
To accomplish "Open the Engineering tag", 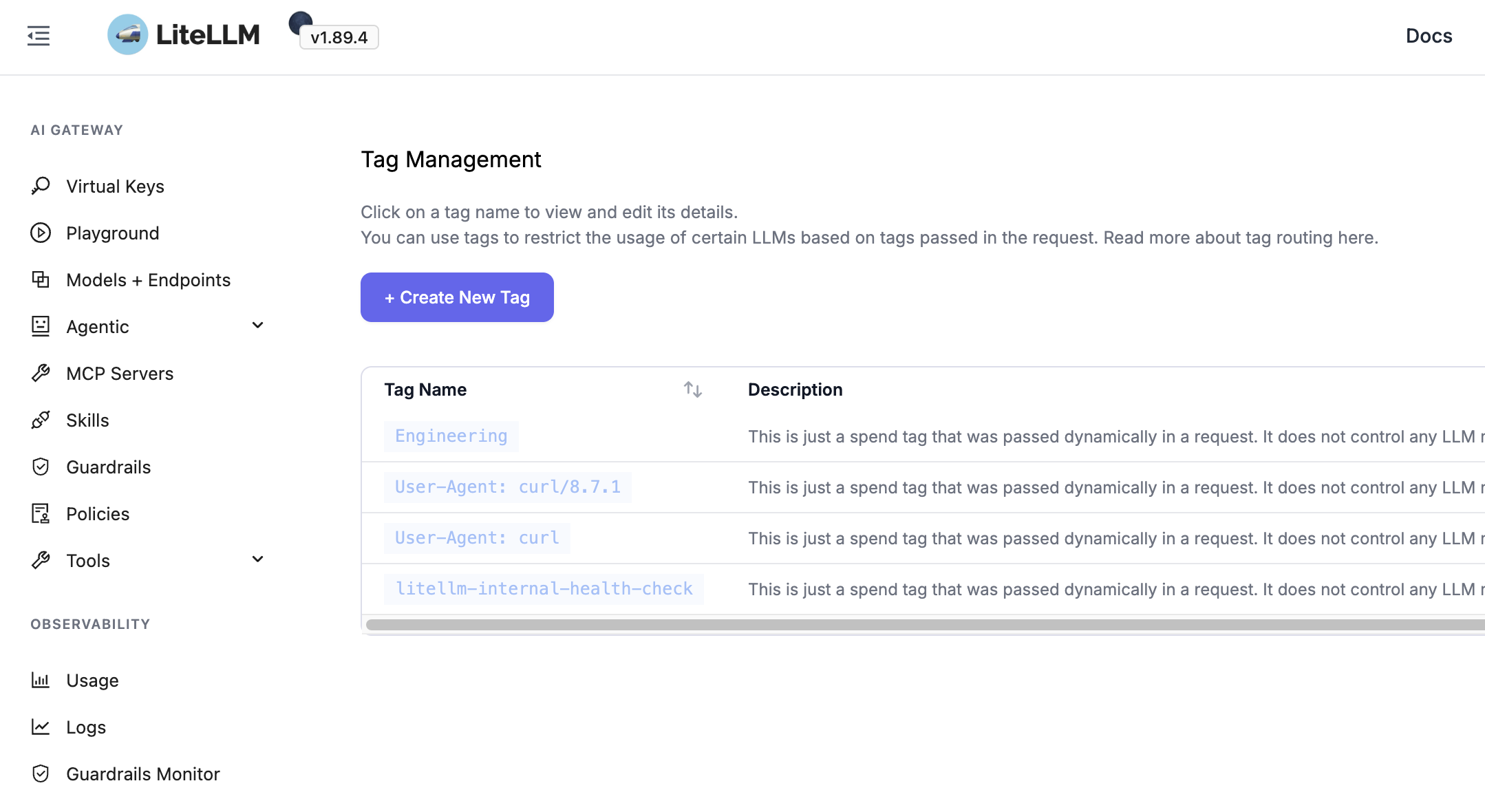I will tap(451, 436).
